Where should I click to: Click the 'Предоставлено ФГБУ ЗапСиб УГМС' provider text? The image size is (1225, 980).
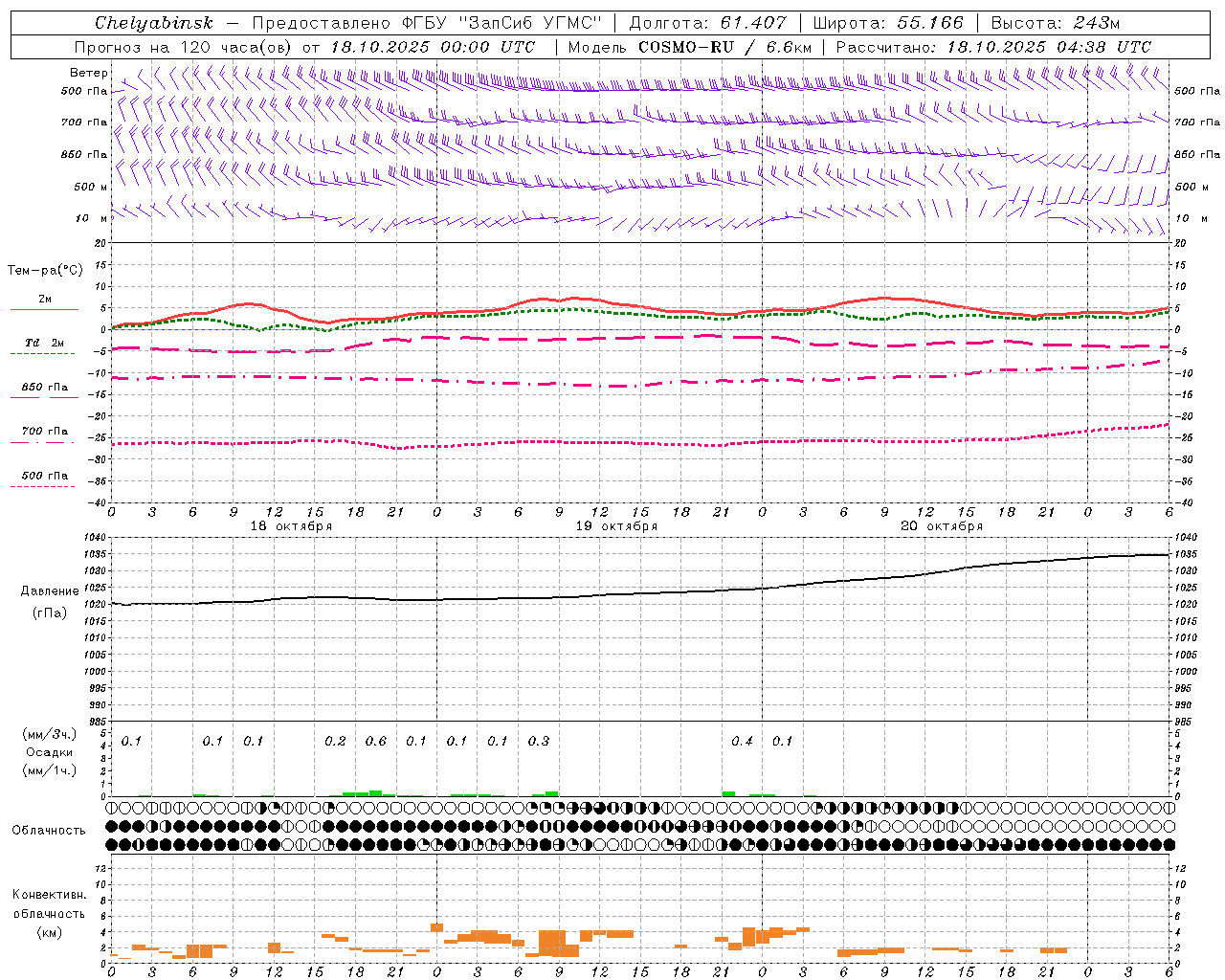pyautogui.click(x=427, y=23)
